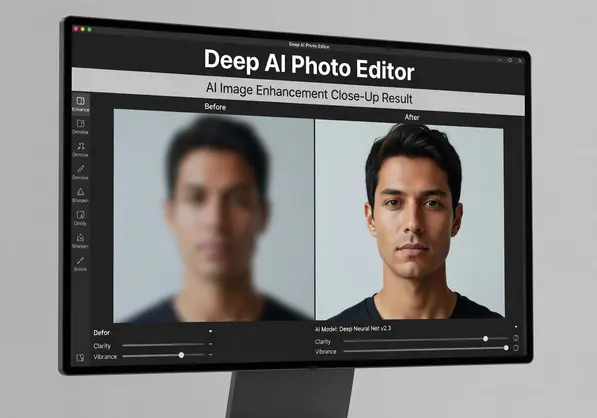
Task: Open the panel icon in bottom-left corner
Action: coord(80,358)
